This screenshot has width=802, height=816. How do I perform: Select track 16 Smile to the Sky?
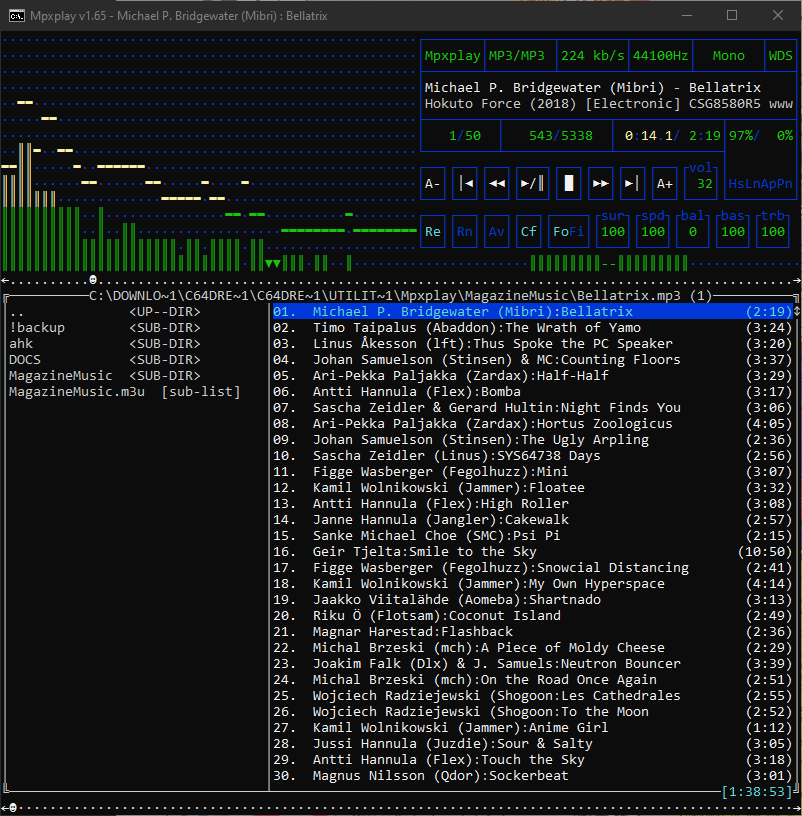pyautogui.click(x=532, y=552)
